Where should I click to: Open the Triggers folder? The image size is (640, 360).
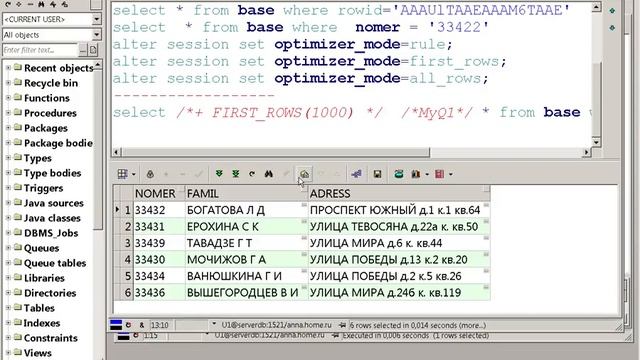[43, 188]
